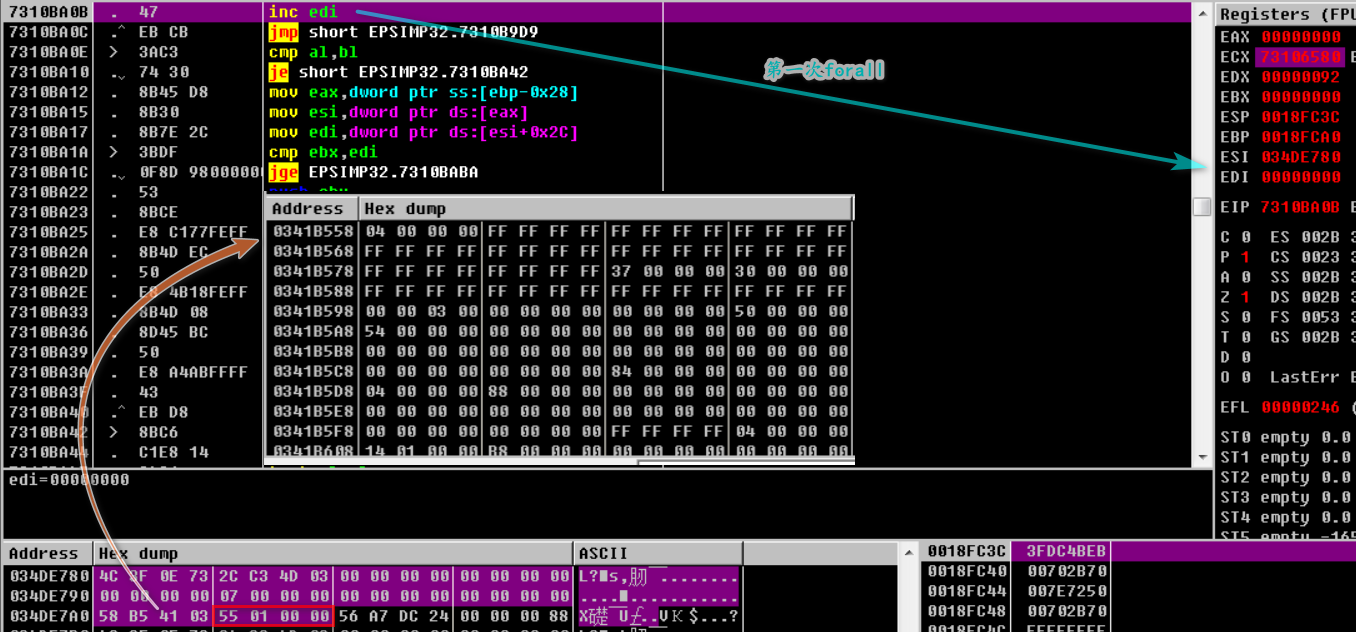Screen dimensions: 1356x632
Task: Toggle the Z flag value
Action: coord(1245,297)
